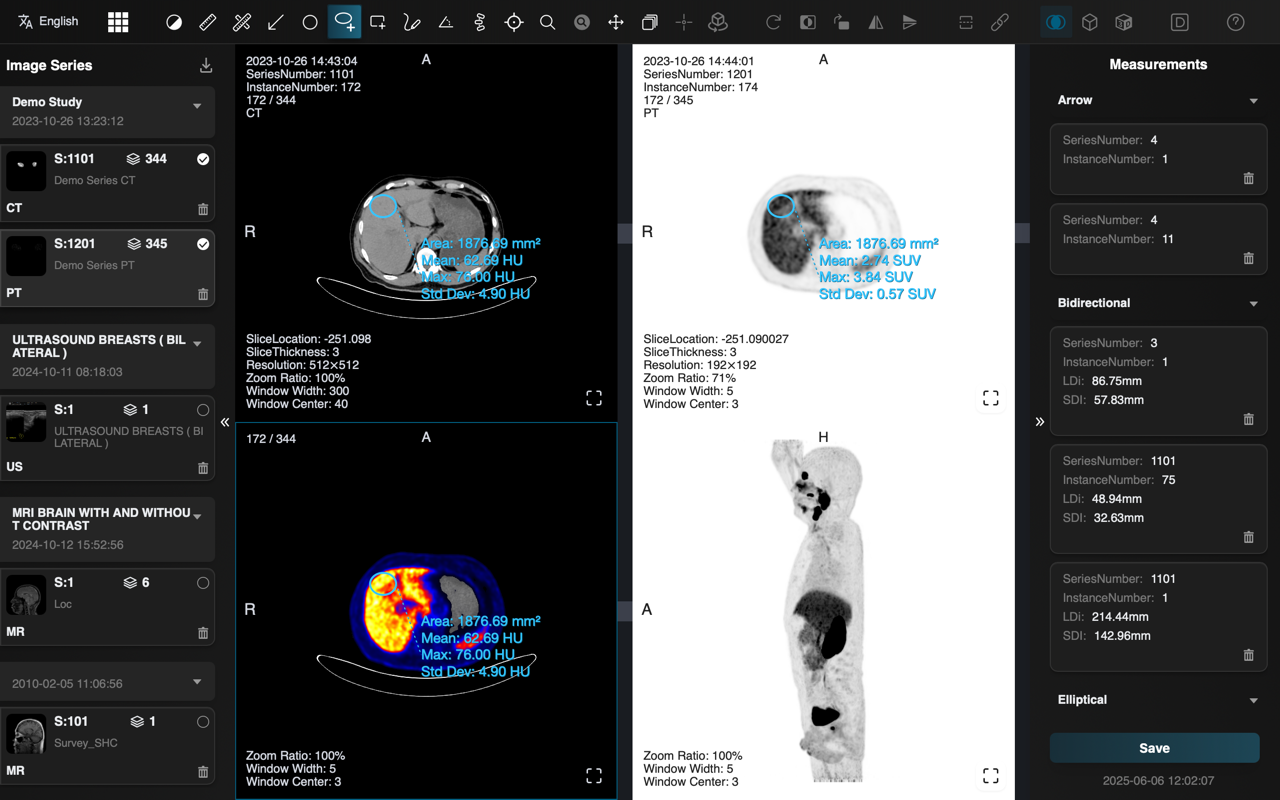Viewport: 1280px width, 800px height.
Task: Delete the Bidirectional measurement with LDi 214.44mm
Action: 1248,655
